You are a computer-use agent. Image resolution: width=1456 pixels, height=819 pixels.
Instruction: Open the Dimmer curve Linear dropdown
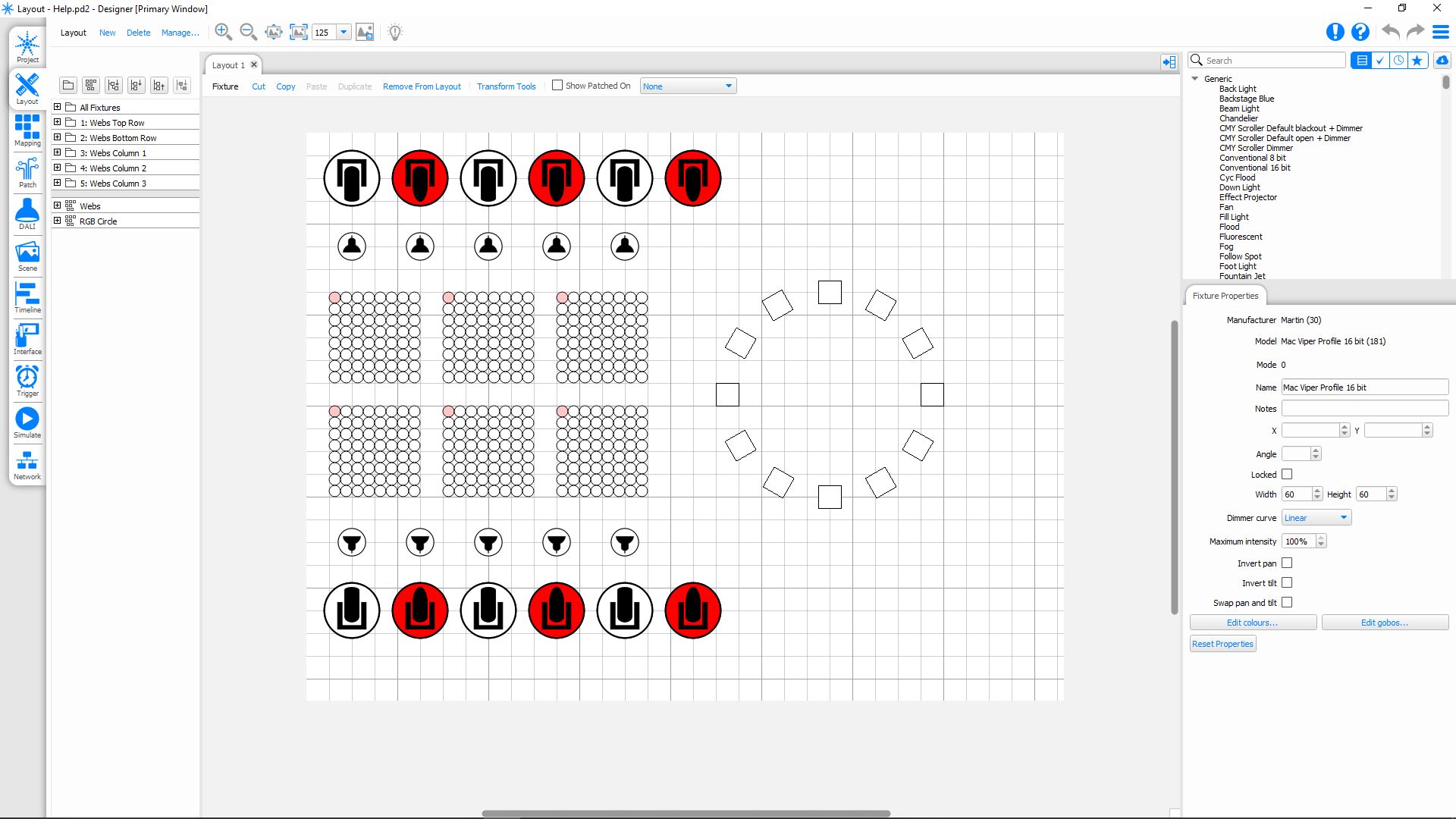[1316, 518]
